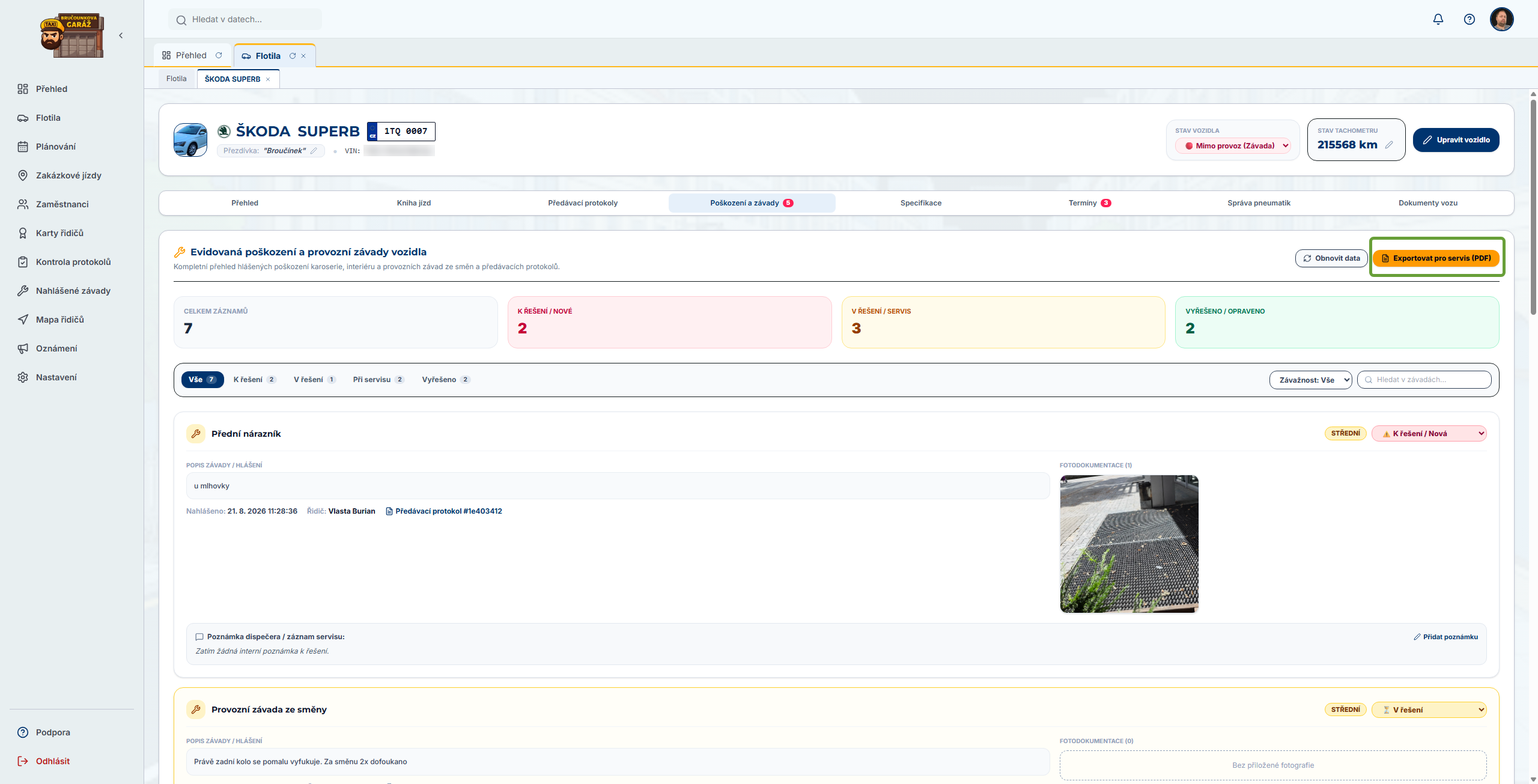Edit the odometer value pencil icon

coord(1389,145)
